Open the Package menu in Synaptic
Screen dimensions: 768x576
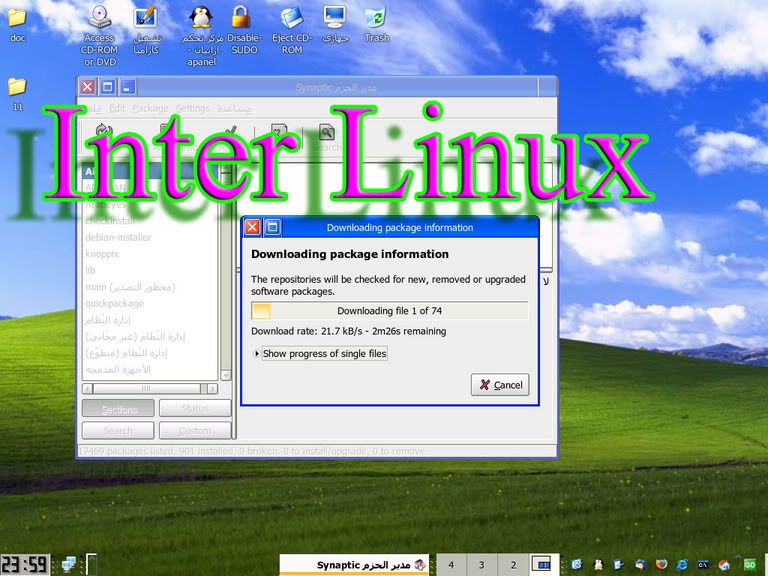150,108
